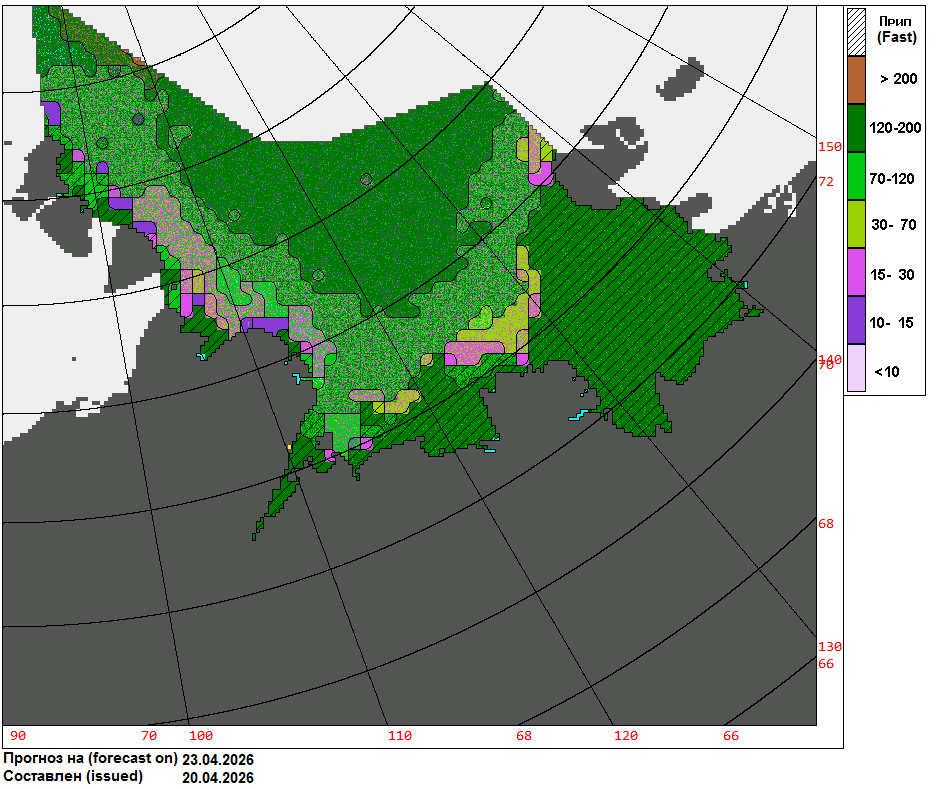Viewport: 937px width, 789px height.
Task: Click the '> 200' legend label text
Action: (898, 79)
